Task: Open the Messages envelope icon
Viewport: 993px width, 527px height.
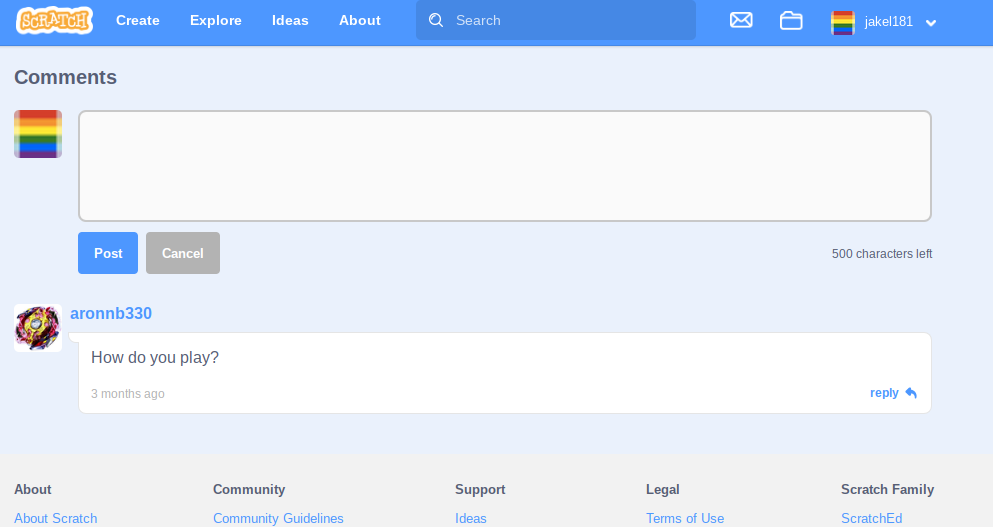Action: tap(741, 20)
